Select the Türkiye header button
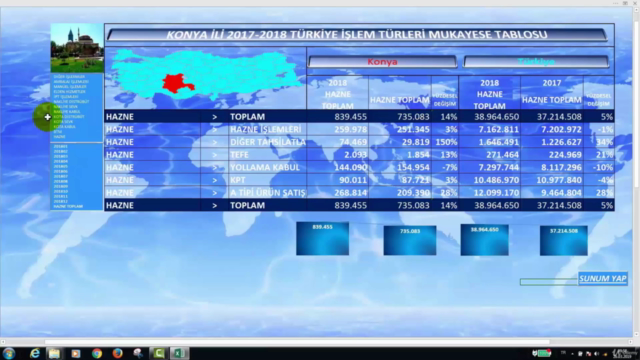 point(536,62)
